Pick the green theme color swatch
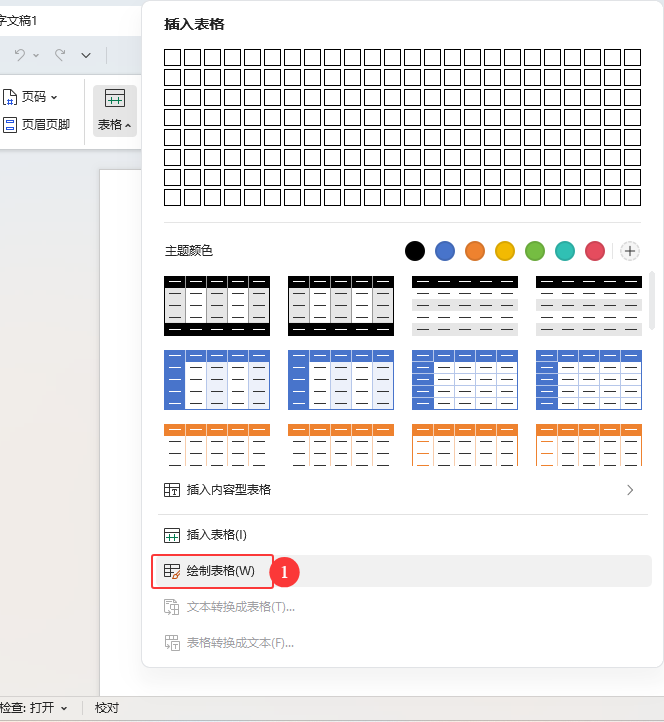The height and width of the screenshot is (722, 664). [535, 251]
